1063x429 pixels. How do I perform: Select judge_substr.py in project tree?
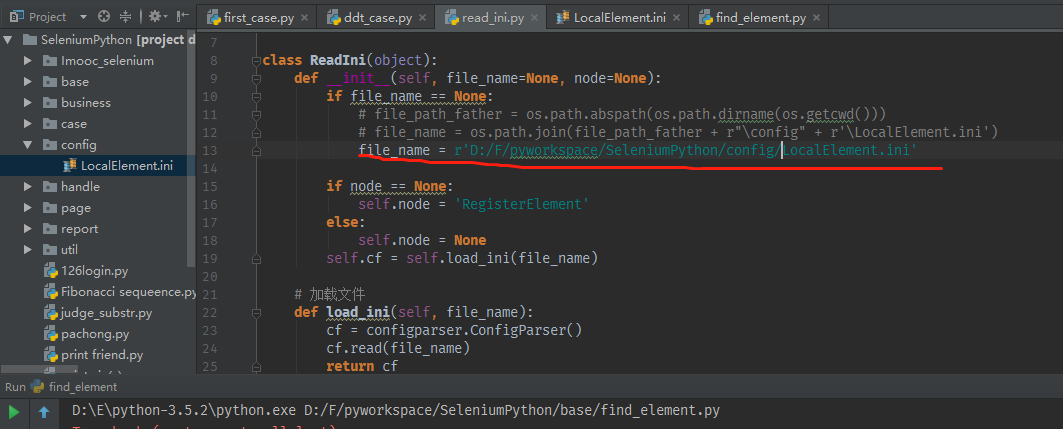pos(106,312)
